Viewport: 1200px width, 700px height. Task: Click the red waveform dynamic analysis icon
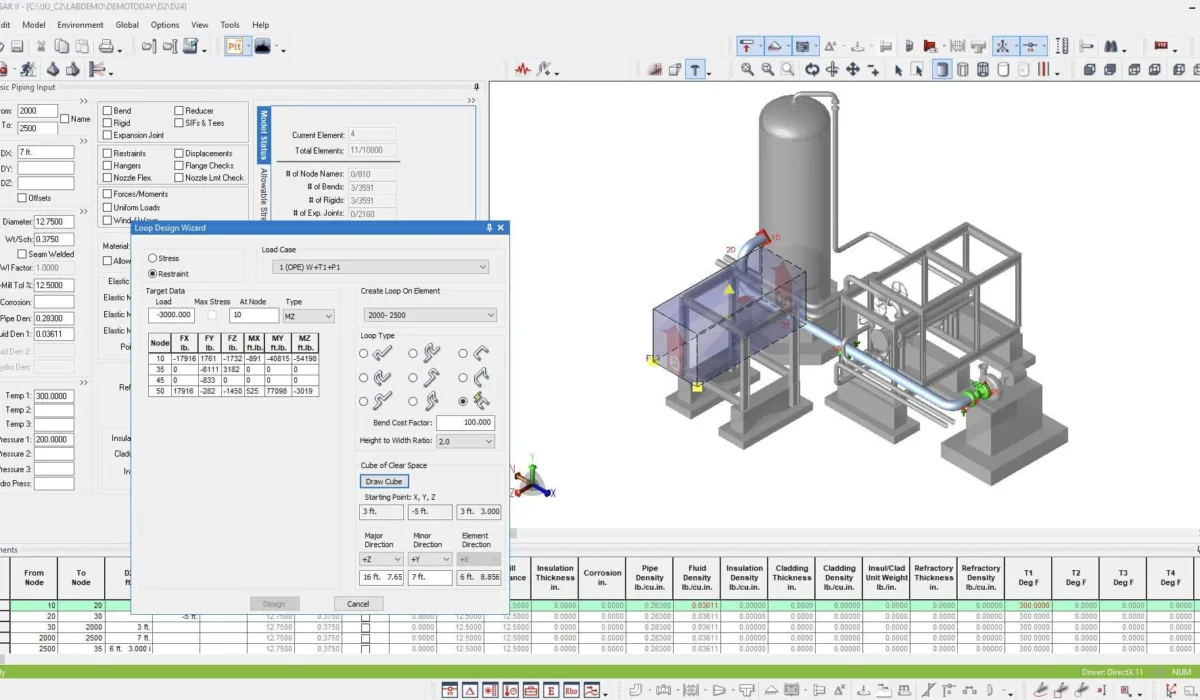point(523,69)
